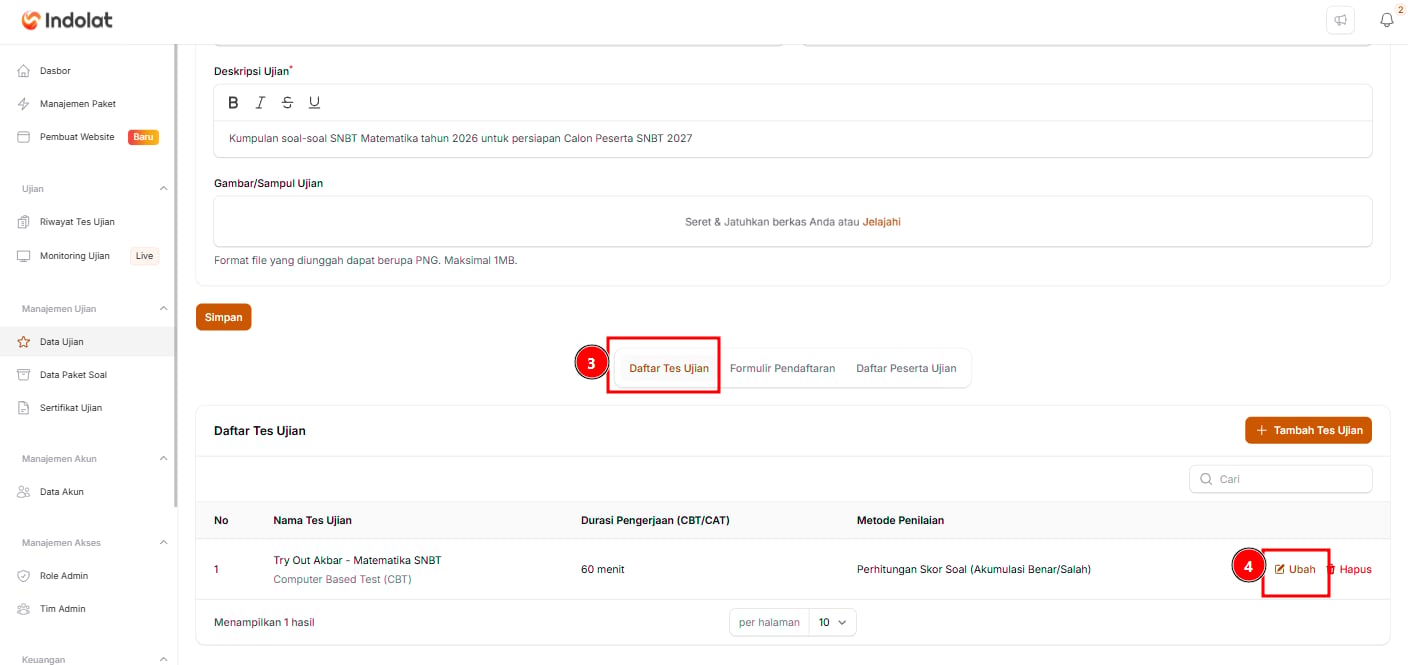Image resolution: width=1408 pixels, height=665 pixels.
Task: Apply italic formatting in description editor
Action: tap(260, 102)
